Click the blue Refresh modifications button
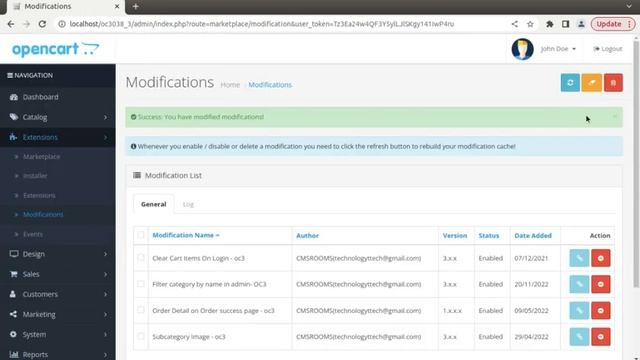This screenshot has width=640, height=360. tap(570, 82)
